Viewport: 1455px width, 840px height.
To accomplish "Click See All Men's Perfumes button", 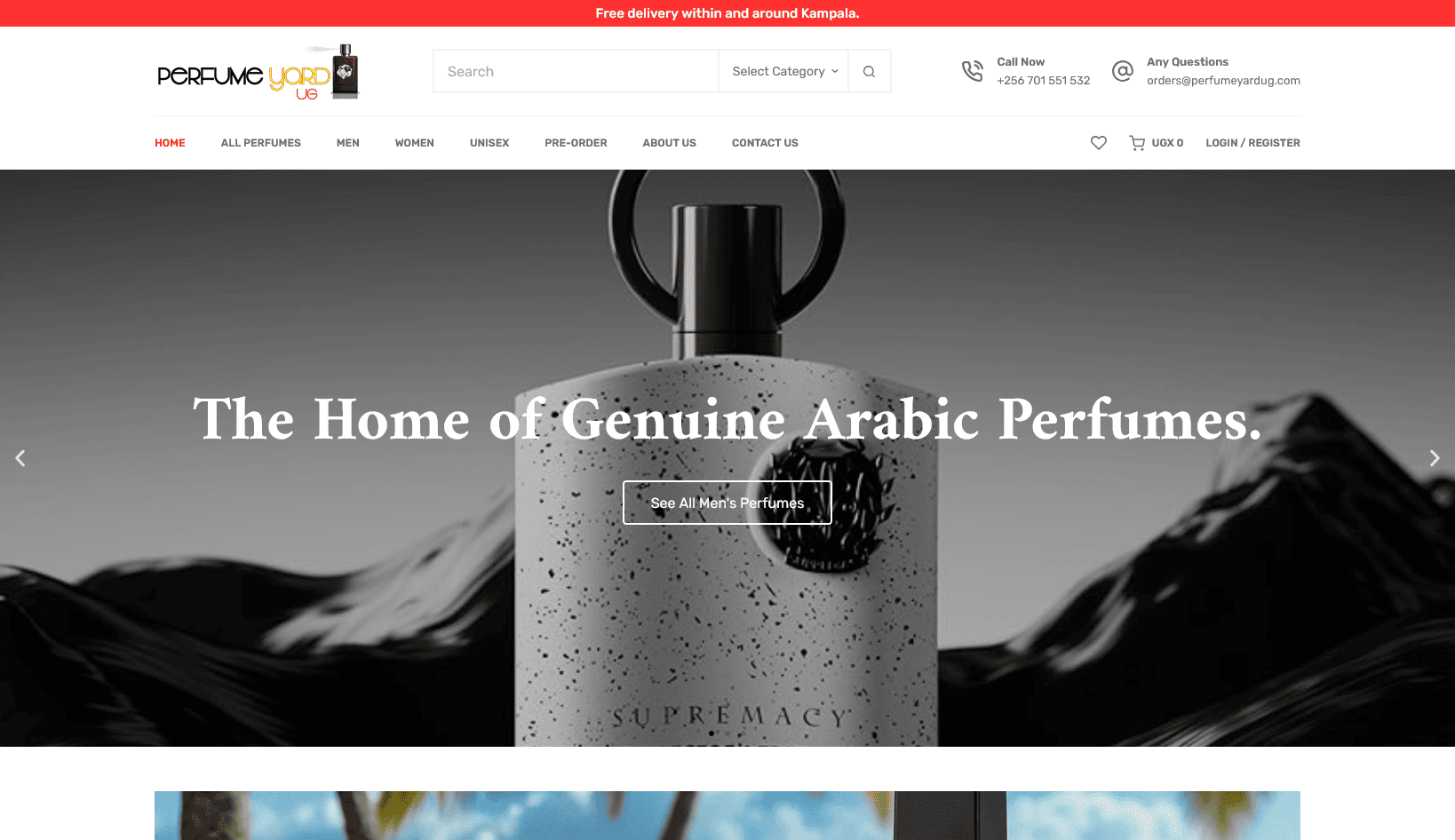I will pyautogui.click(x=727, y=503).
